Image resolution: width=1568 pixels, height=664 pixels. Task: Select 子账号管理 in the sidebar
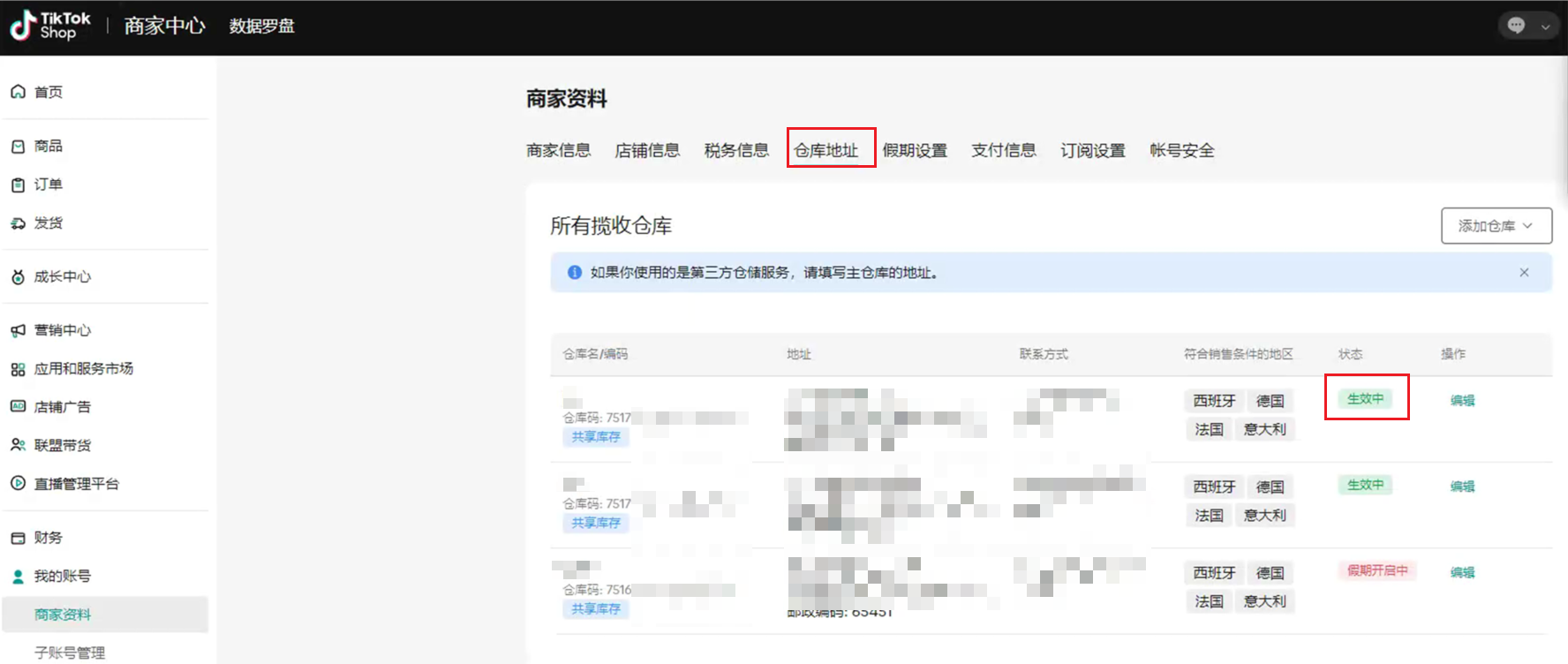(x=70, y=653)
